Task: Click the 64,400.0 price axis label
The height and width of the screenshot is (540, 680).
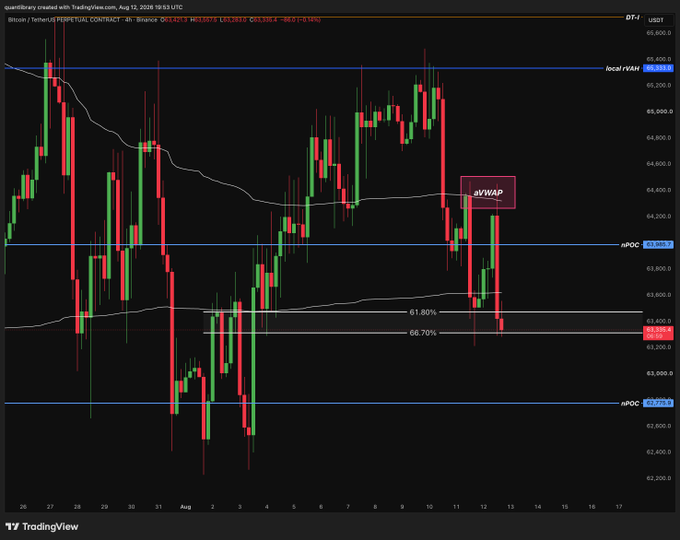Action: coord(658,190)
